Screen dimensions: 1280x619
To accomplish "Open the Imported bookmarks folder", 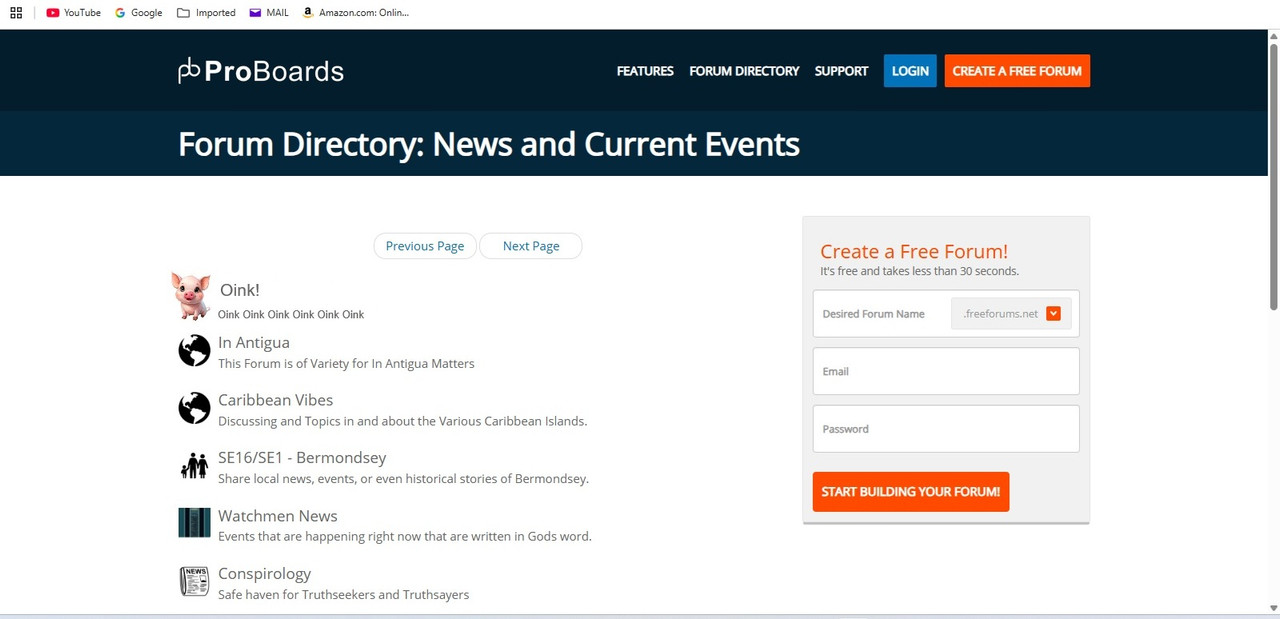I will [206, 13].
